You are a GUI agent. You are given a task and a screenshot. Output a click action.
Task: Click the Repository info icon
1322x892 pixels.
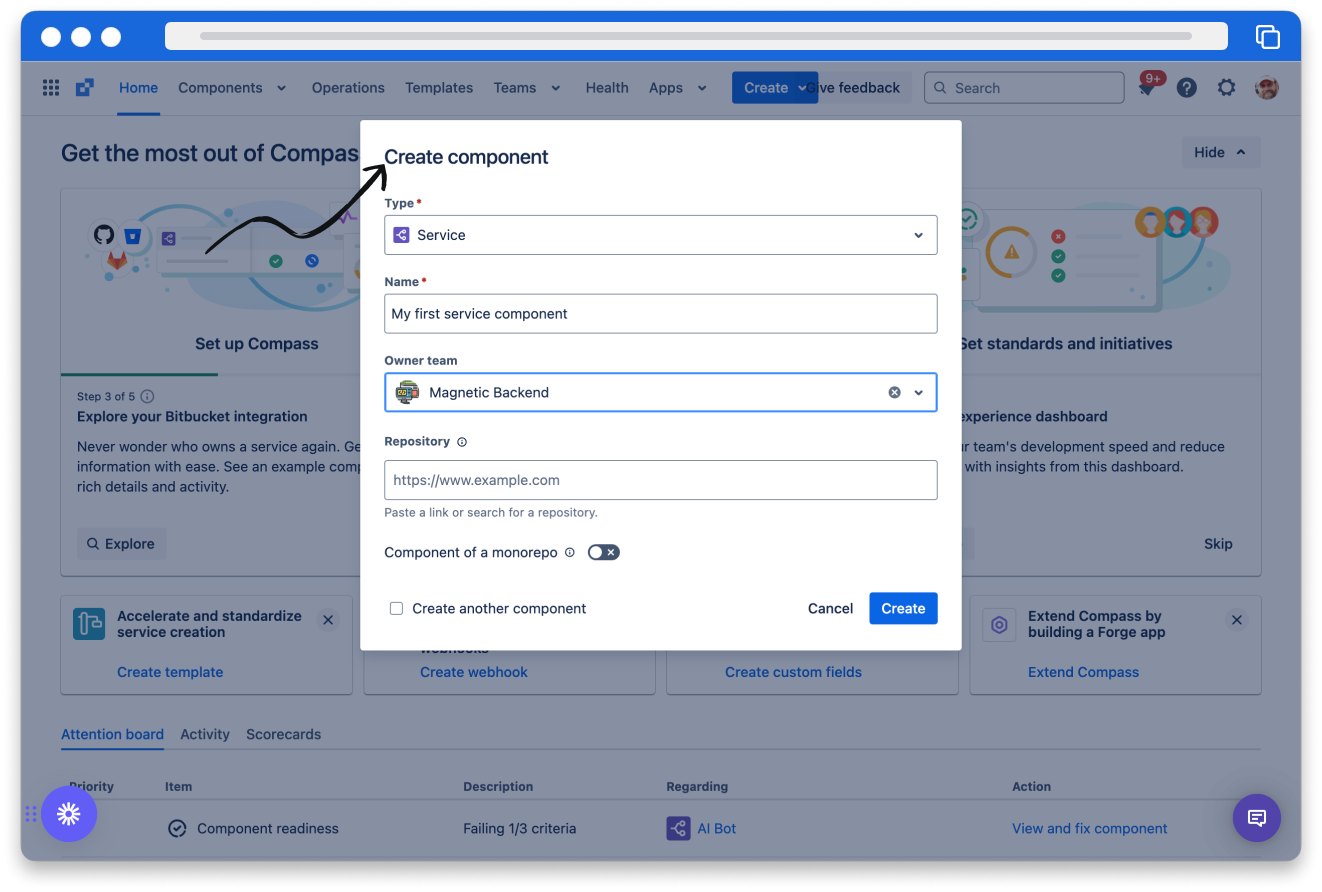[462, 442]
